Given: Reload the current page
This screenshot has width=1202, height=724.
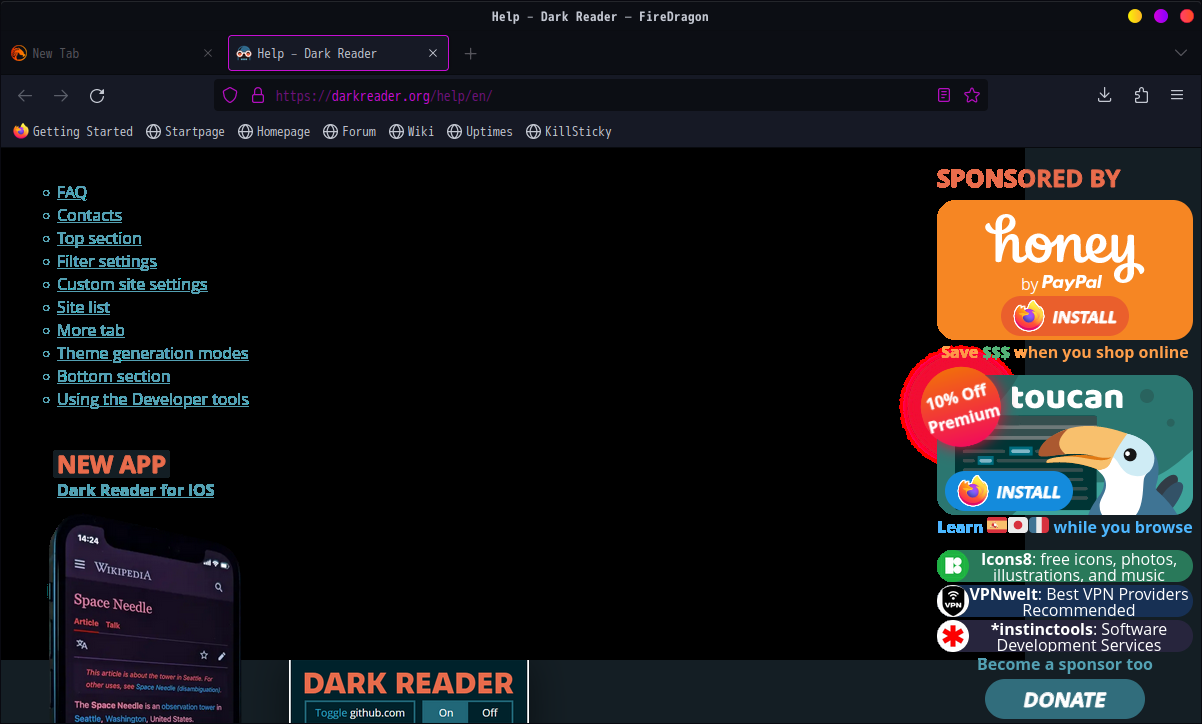Looking at the screenshot, I should click(x=97, y=96).
